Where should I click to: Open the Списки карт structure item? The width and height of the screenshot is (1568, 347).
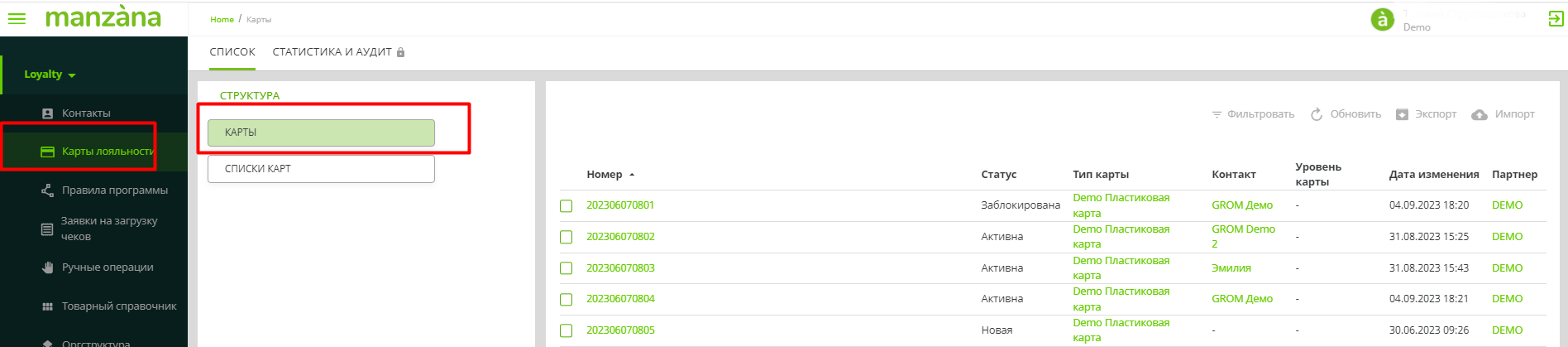point(321,169)
